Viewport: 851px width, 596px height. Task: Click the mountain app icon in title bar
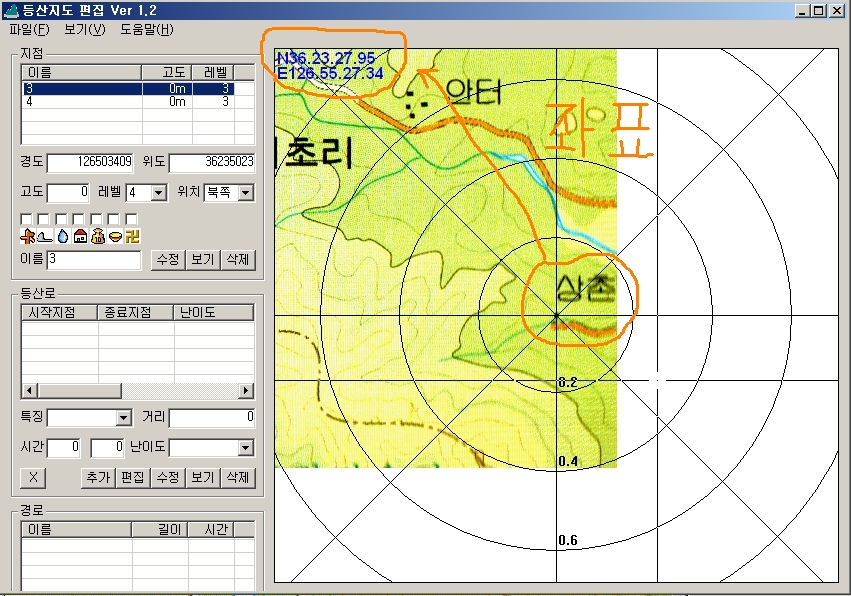(11, 10)
